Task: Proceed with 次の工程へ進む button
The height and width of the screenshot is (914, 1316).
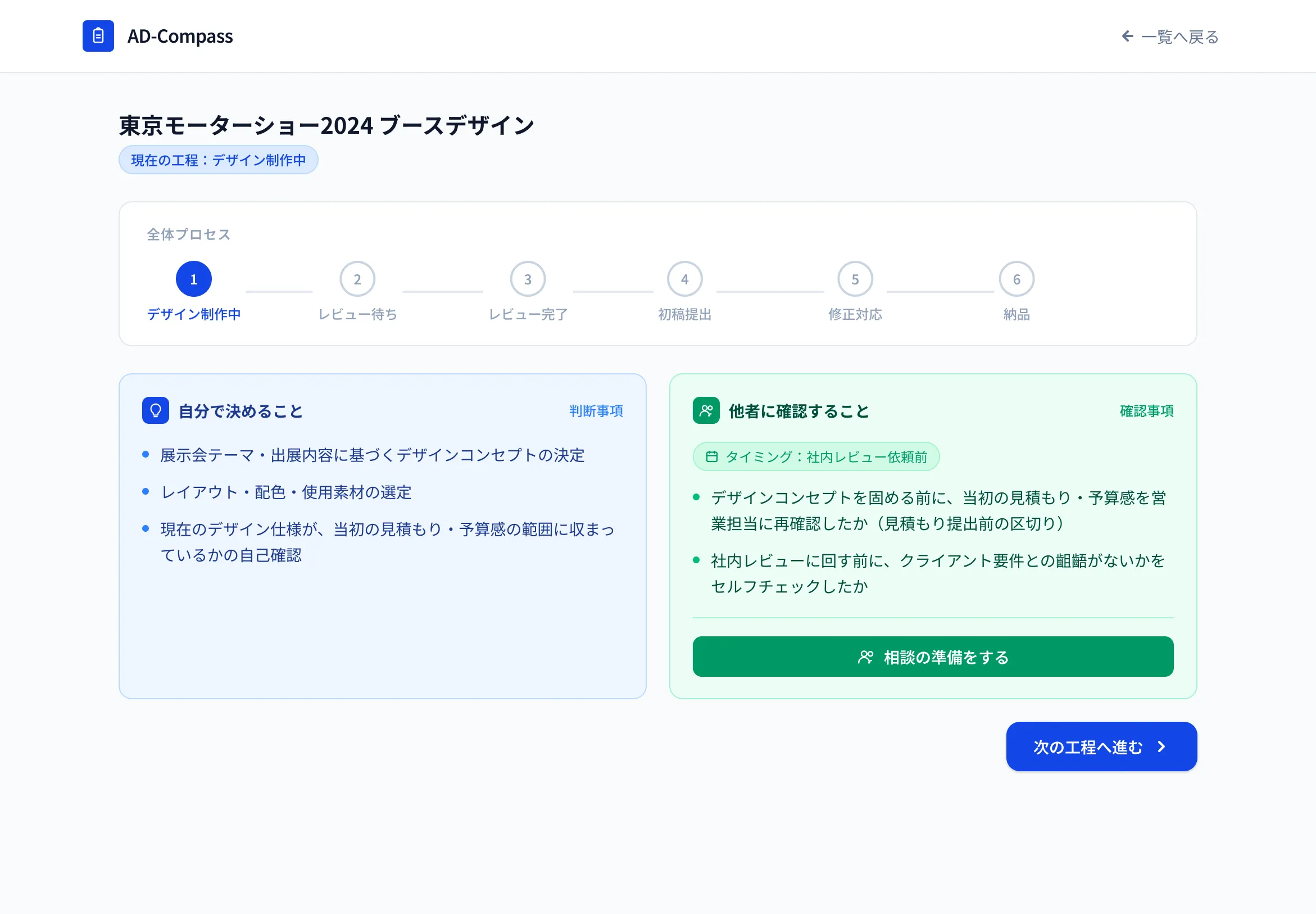Action: (x=1101, y=747)
